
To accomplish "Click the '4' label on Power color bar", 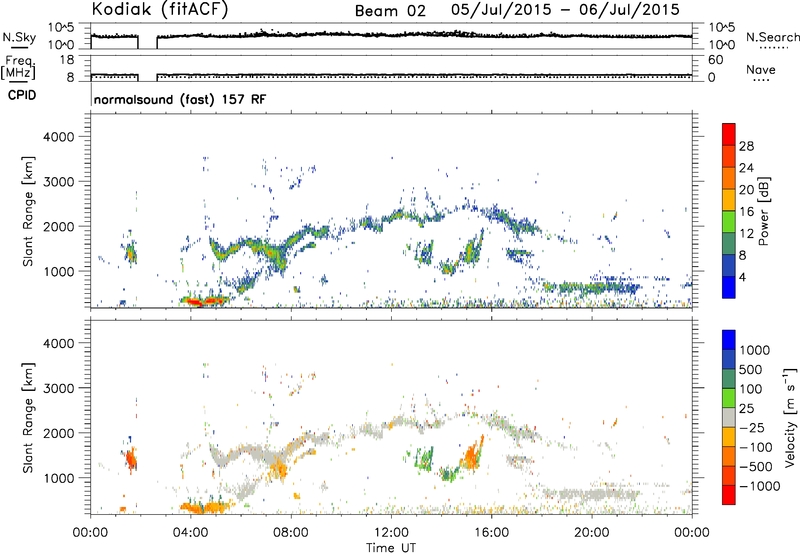I will [x=743, y=277].
